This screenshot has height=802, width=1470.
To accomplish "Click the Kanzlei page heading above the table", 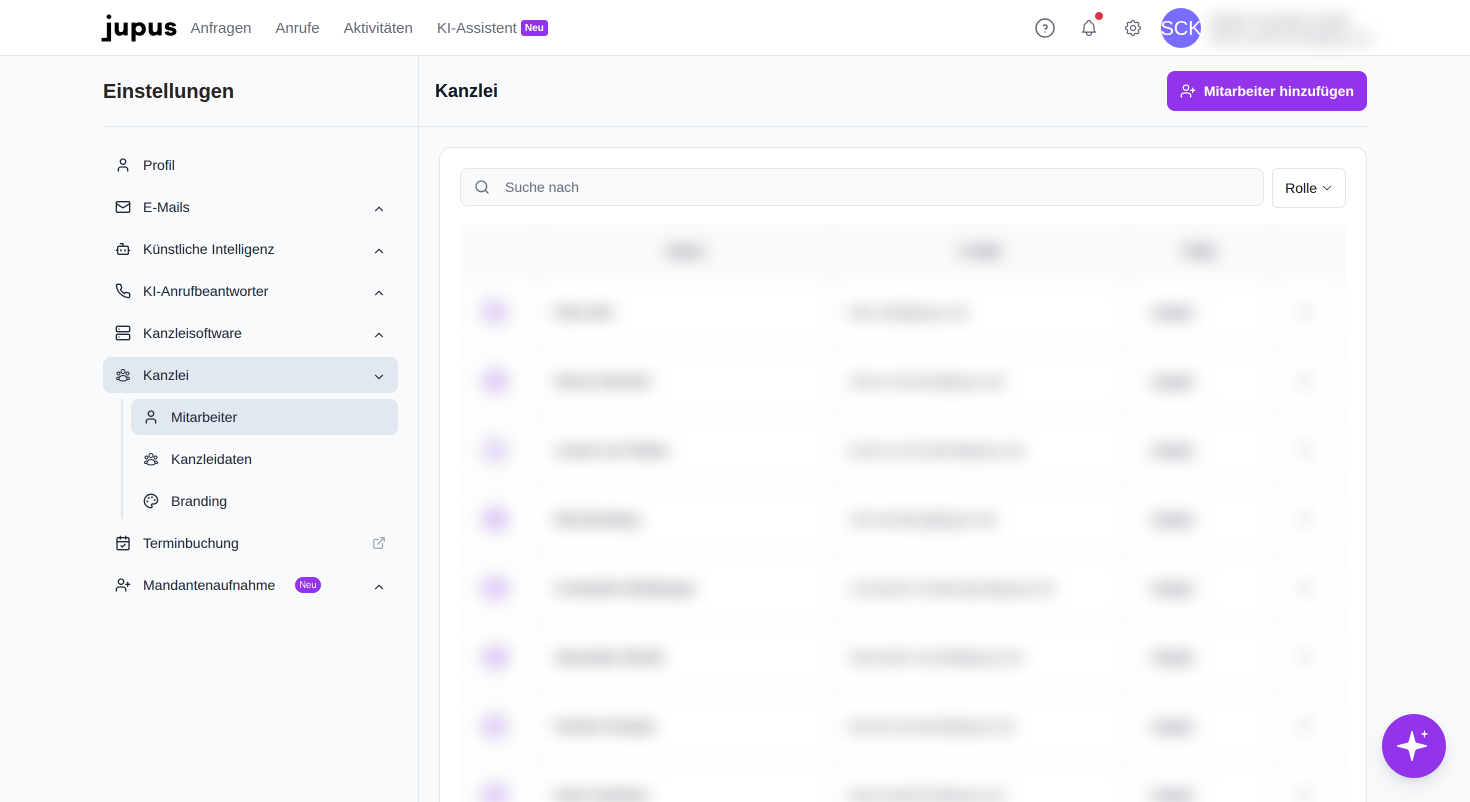I will pyautogui.click(x=466, y=91).
